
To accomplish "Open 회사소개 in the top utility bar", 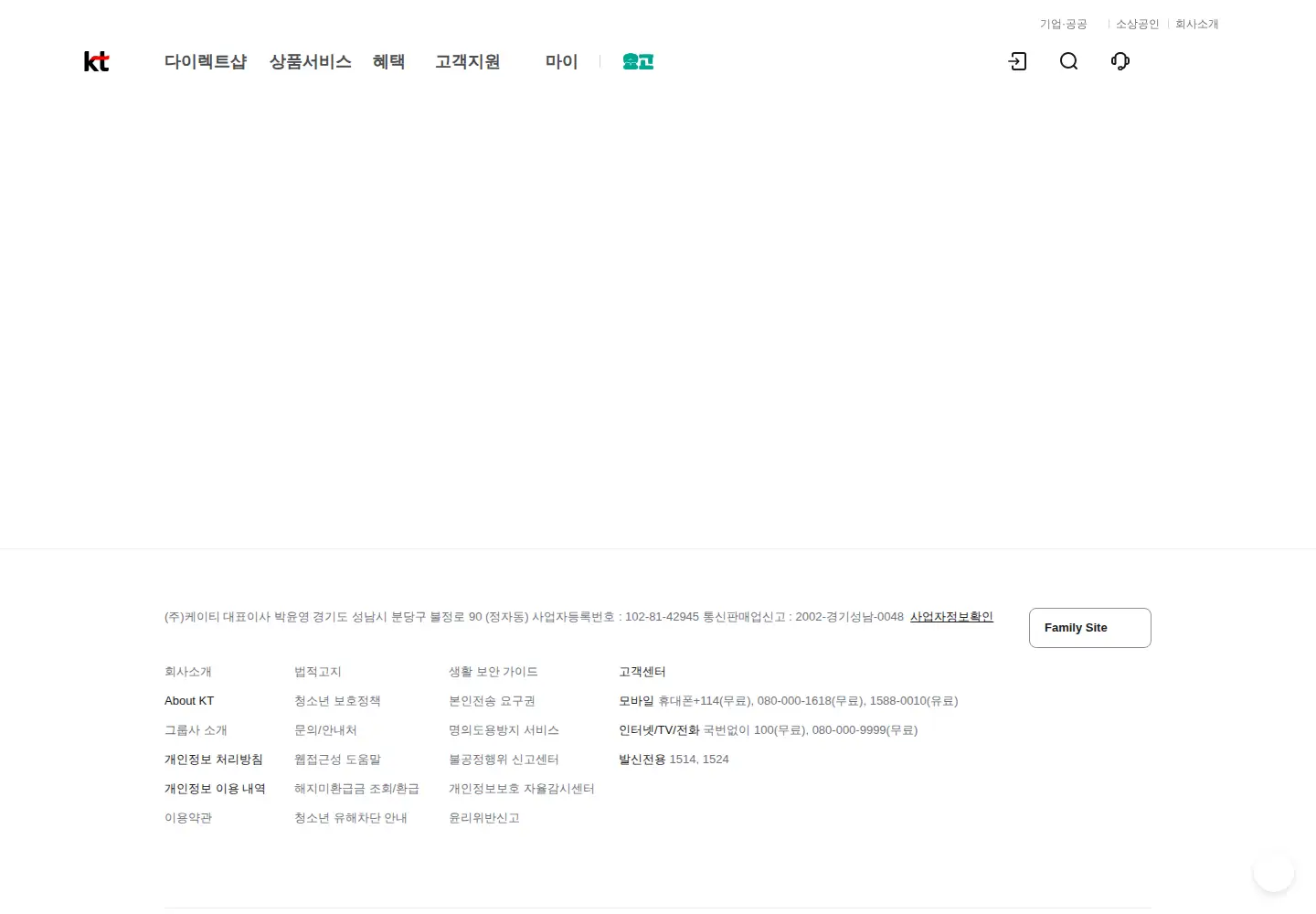I will [1196, 24].
